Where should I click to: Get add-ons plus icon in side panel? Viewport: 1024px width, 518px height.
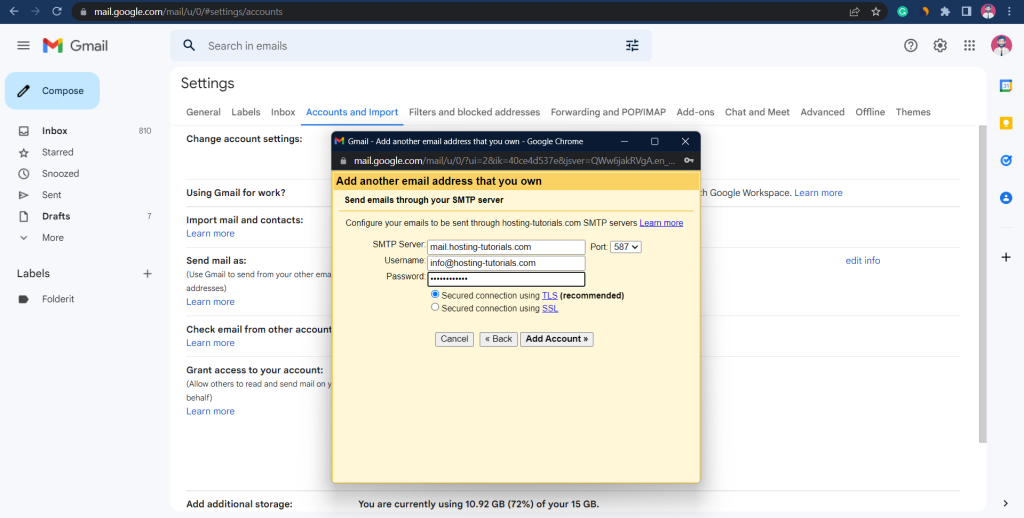coord(1006,257)
